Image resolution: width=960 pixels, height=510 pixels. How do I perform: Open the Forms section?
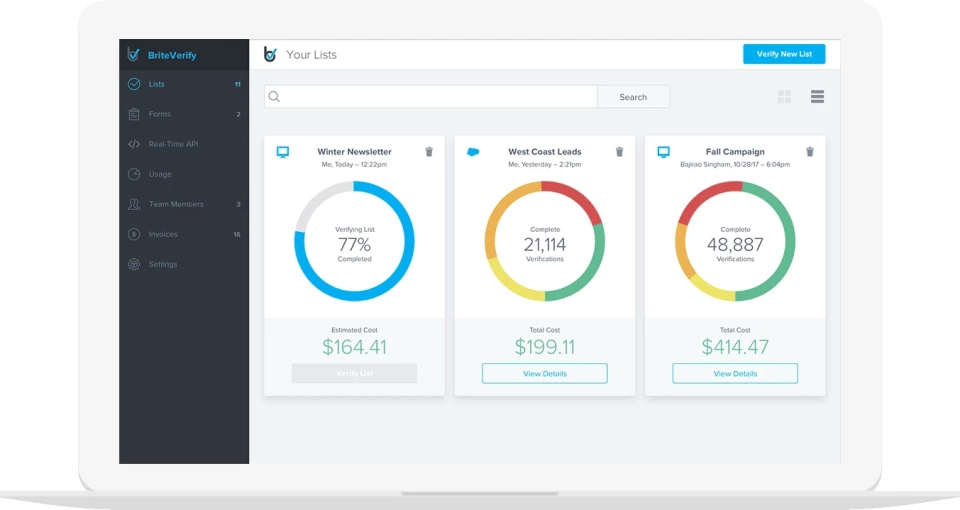pyautogui.click(x=159, y=115)
